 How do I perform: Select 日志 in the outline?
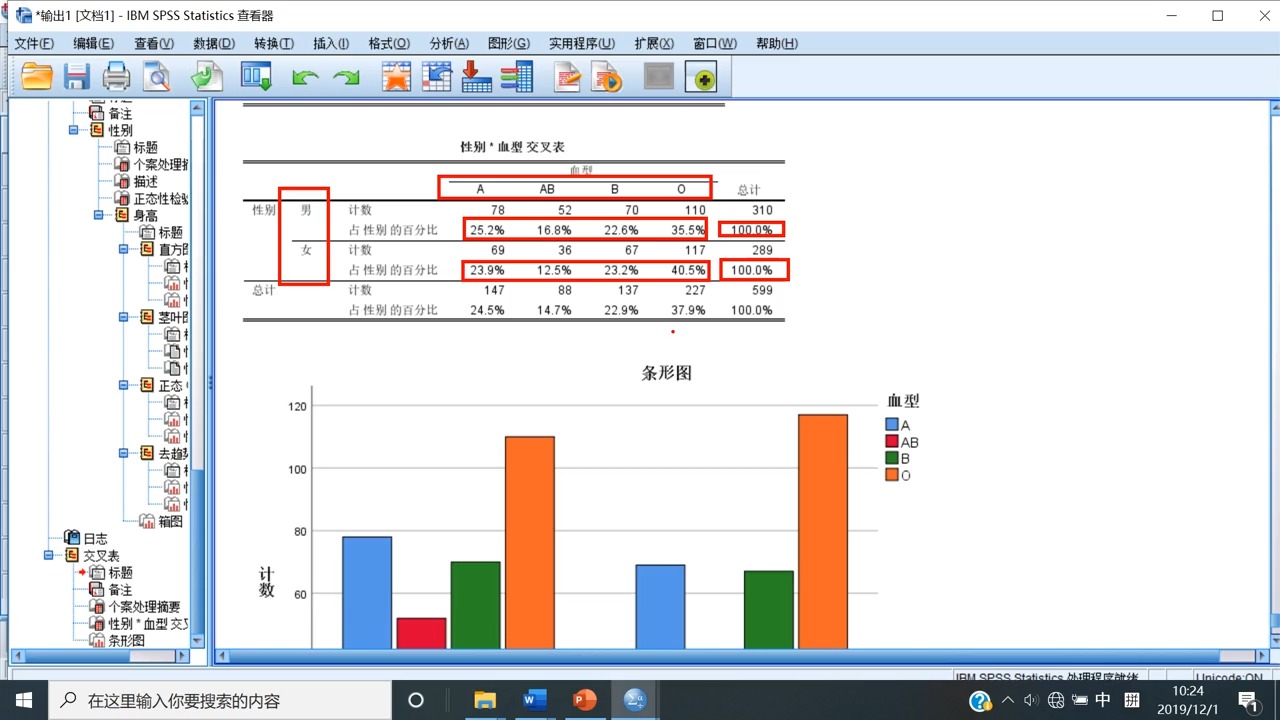95,538
